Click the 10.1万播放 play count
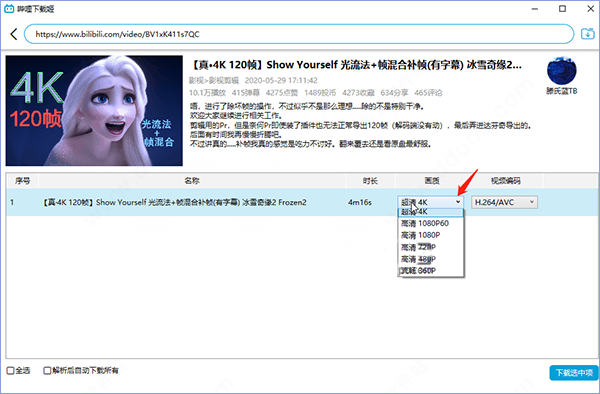Viewport: 600px width, 394px height. click(x=207, y=93)
